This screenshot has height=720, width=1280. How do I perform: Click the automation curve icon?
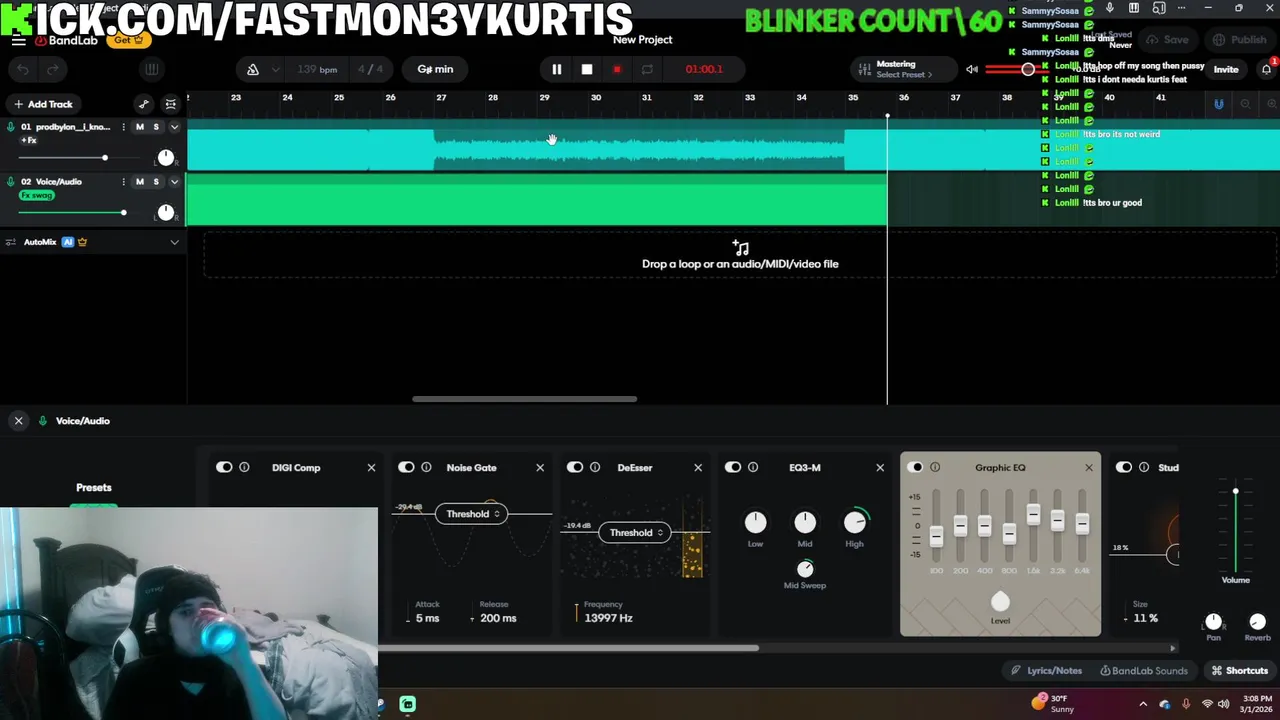pos(144,104)
